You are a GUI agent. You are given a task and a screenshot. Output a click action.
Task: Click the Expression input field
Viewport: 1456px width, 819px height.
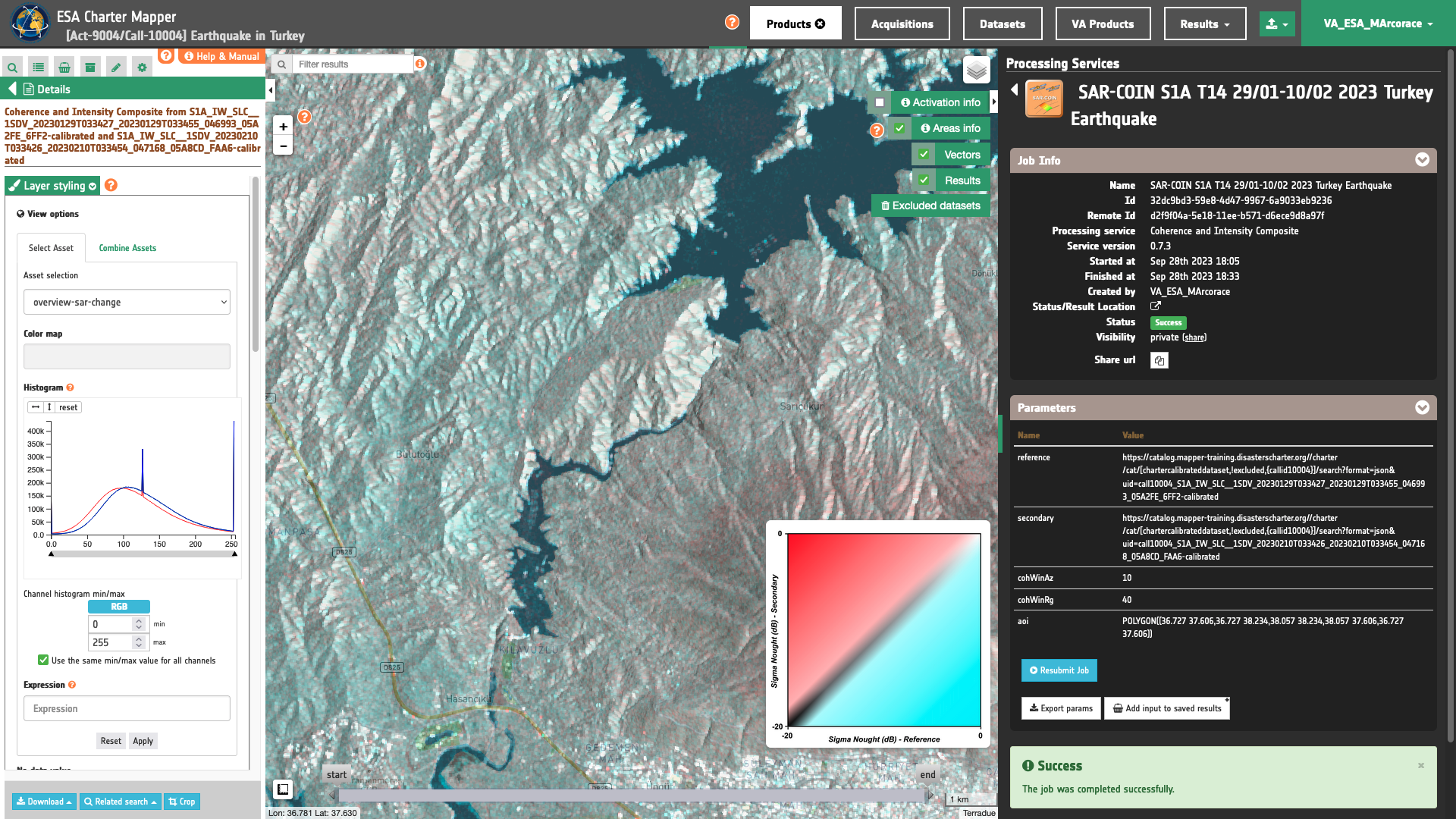tap(127, 708)
